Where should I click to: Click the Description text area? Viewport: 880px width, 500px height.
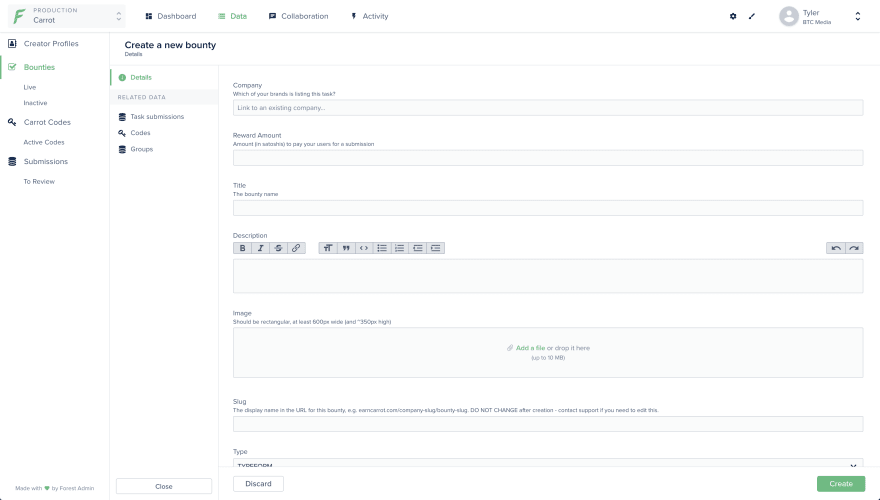548,276
